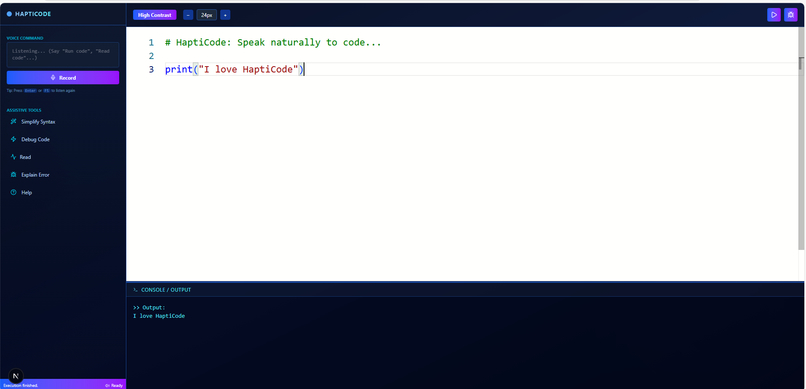Run the code with the play icon

click(x=773, y=15)
